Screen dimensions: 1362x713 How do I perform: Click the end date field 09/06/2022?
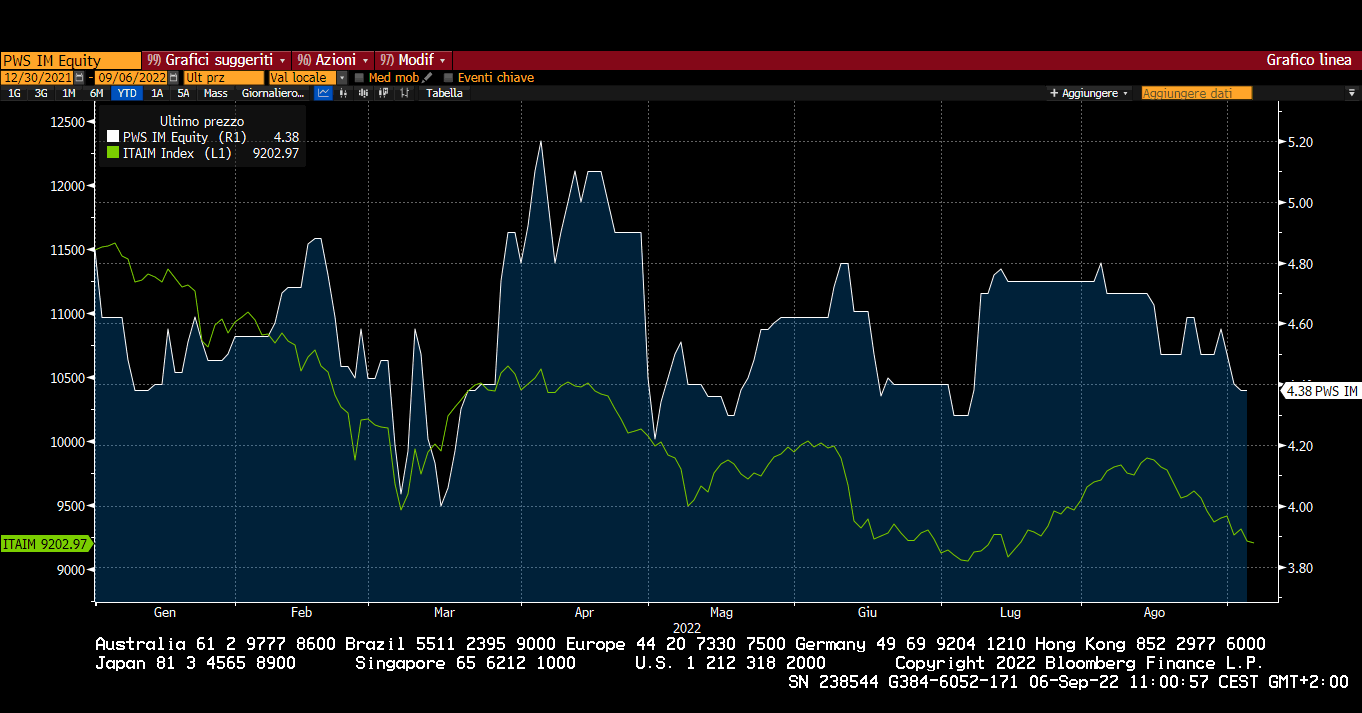click(x=131, y=77)
